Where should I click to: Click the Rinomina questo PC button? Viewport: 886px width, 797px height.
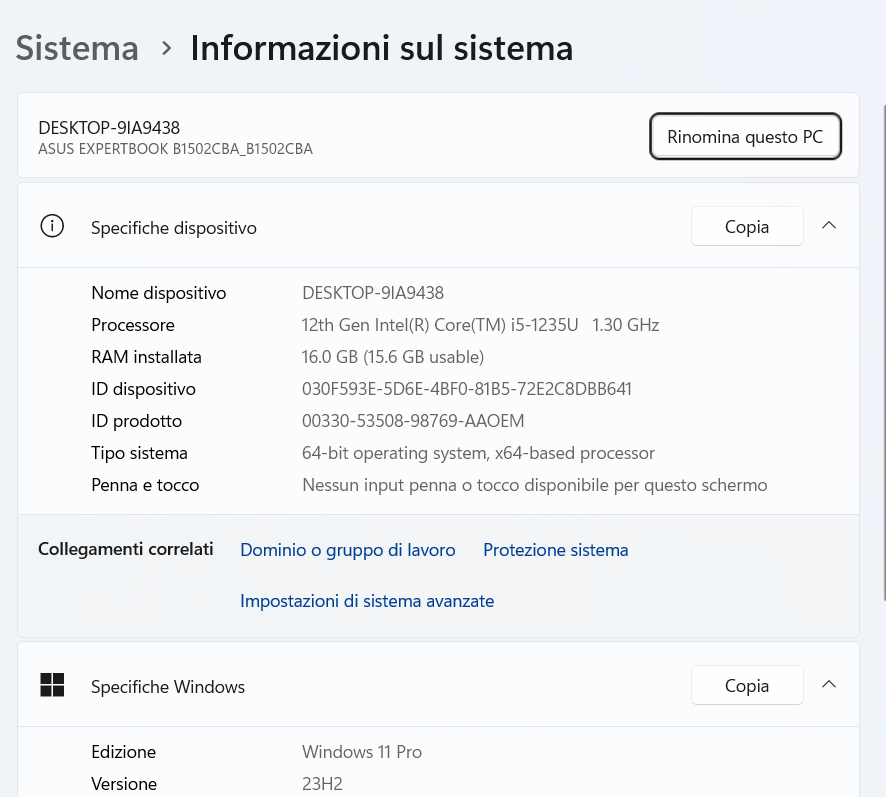coord(745,137)
